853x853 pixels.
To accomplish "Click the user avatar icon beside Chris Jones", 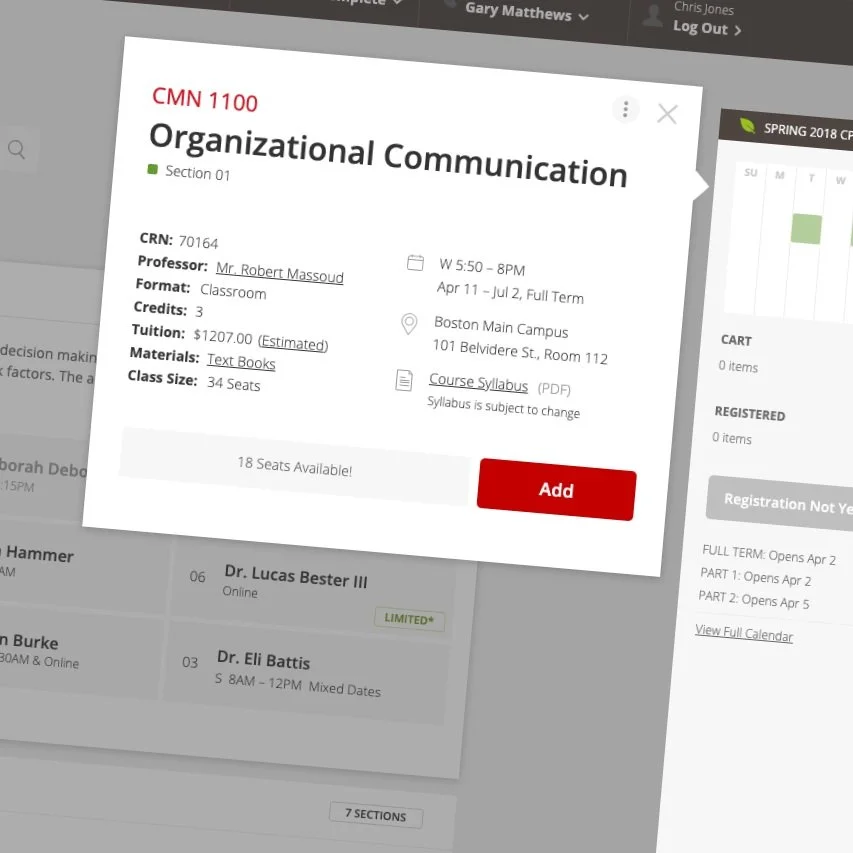I will [x=652, y=15].
